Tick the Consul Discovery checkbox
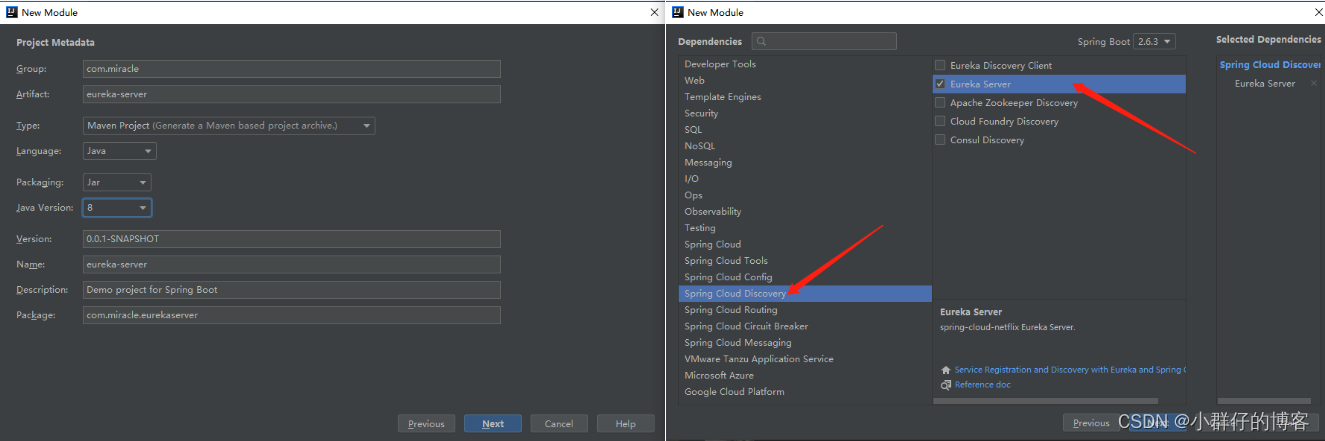The height and width of the screenshot is (441, 1325). click(x=940, y=140)
